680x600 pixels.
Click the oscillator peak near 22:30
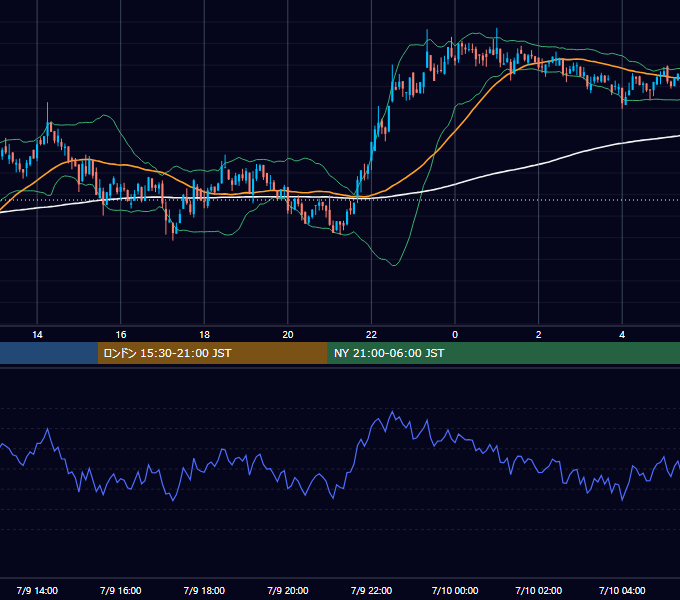(x=392, y=411)
